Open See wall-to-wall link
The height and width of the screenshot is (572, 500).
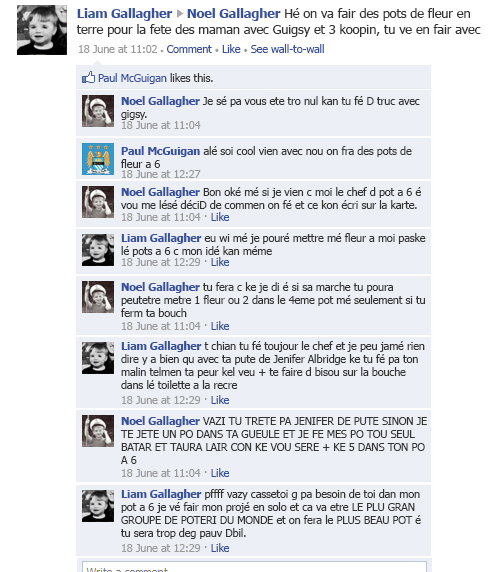[x=287, y=49]
